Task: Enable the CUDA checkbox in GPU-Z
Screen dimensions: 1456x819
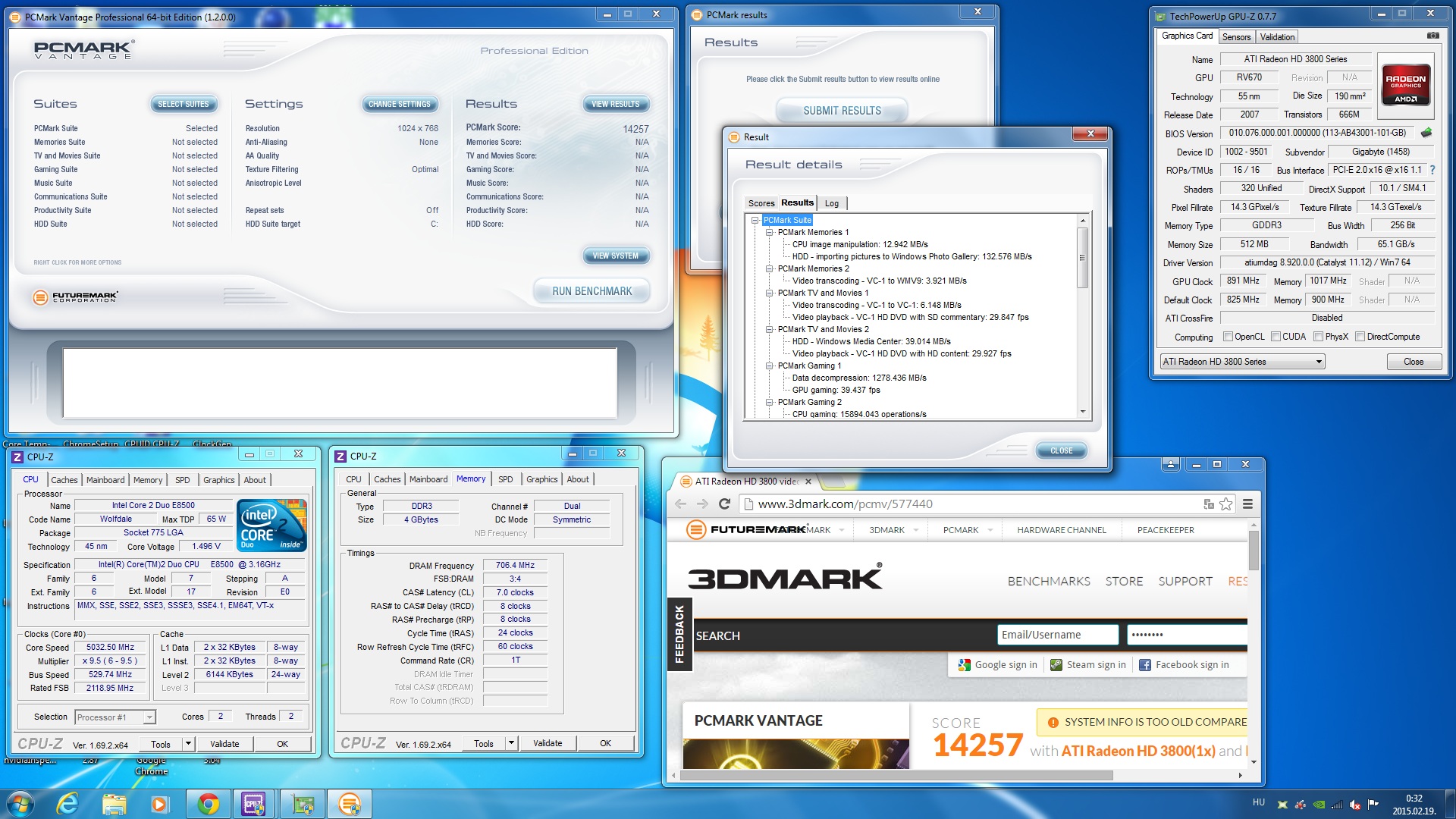Action: pyautogui.click(x=1276, y=337)
